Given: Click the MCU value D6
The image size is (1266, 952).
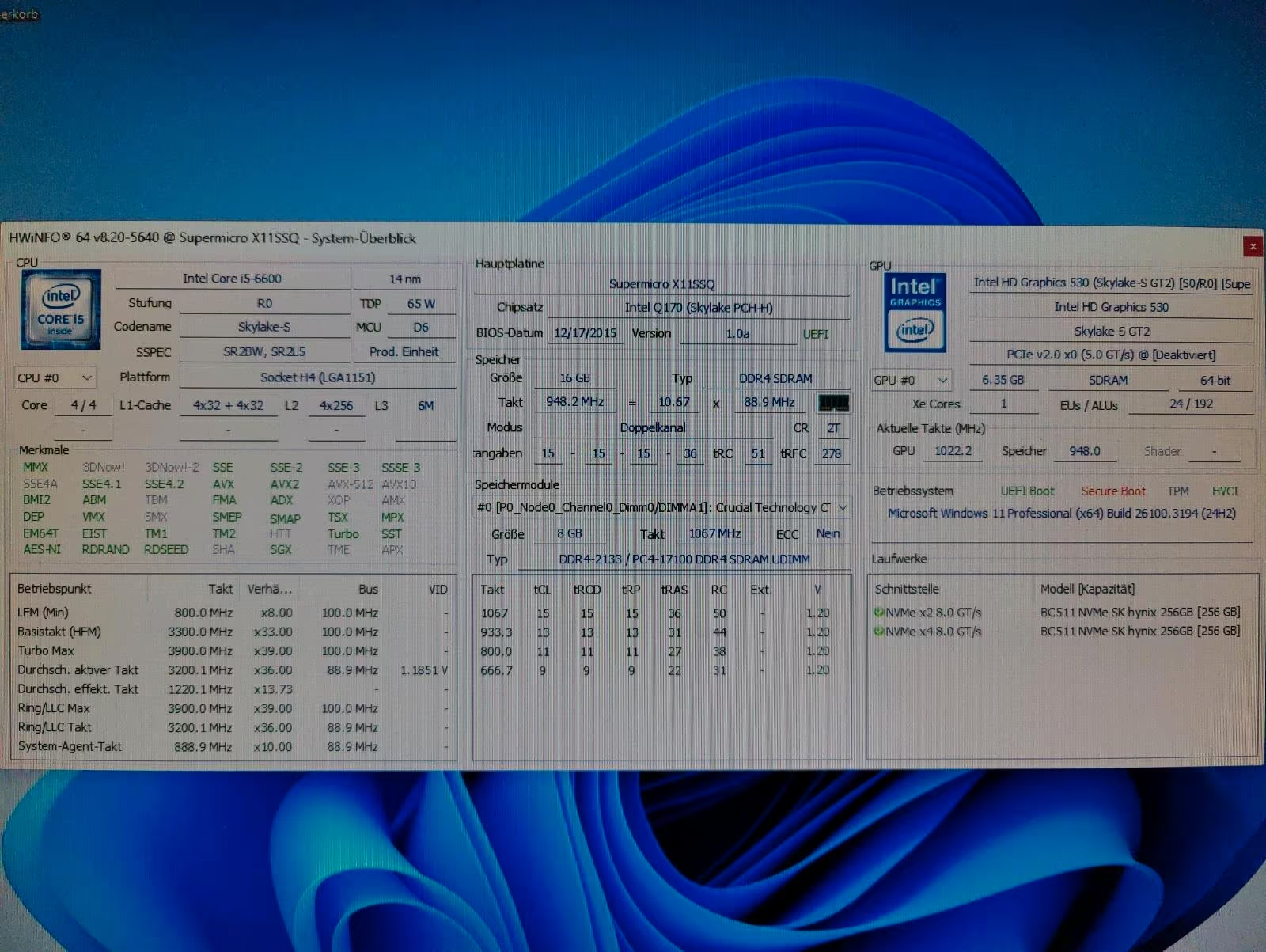Looking at the screenshot, I should tap(421, 327).
